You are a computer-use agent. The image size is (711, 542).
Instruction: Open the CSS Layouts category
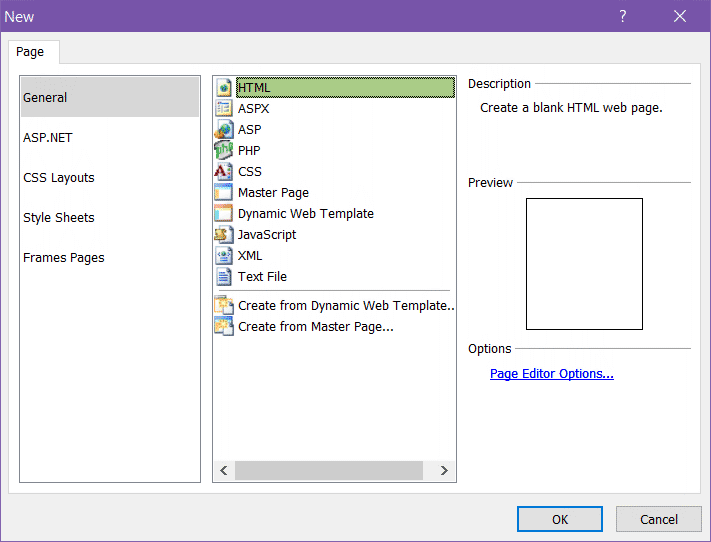(59, 178)
